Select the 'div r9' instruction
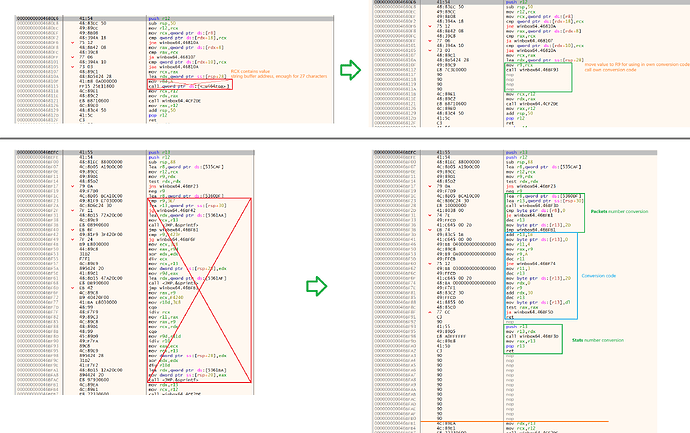Viewport: 690px width, 433px height. point(514,288)
